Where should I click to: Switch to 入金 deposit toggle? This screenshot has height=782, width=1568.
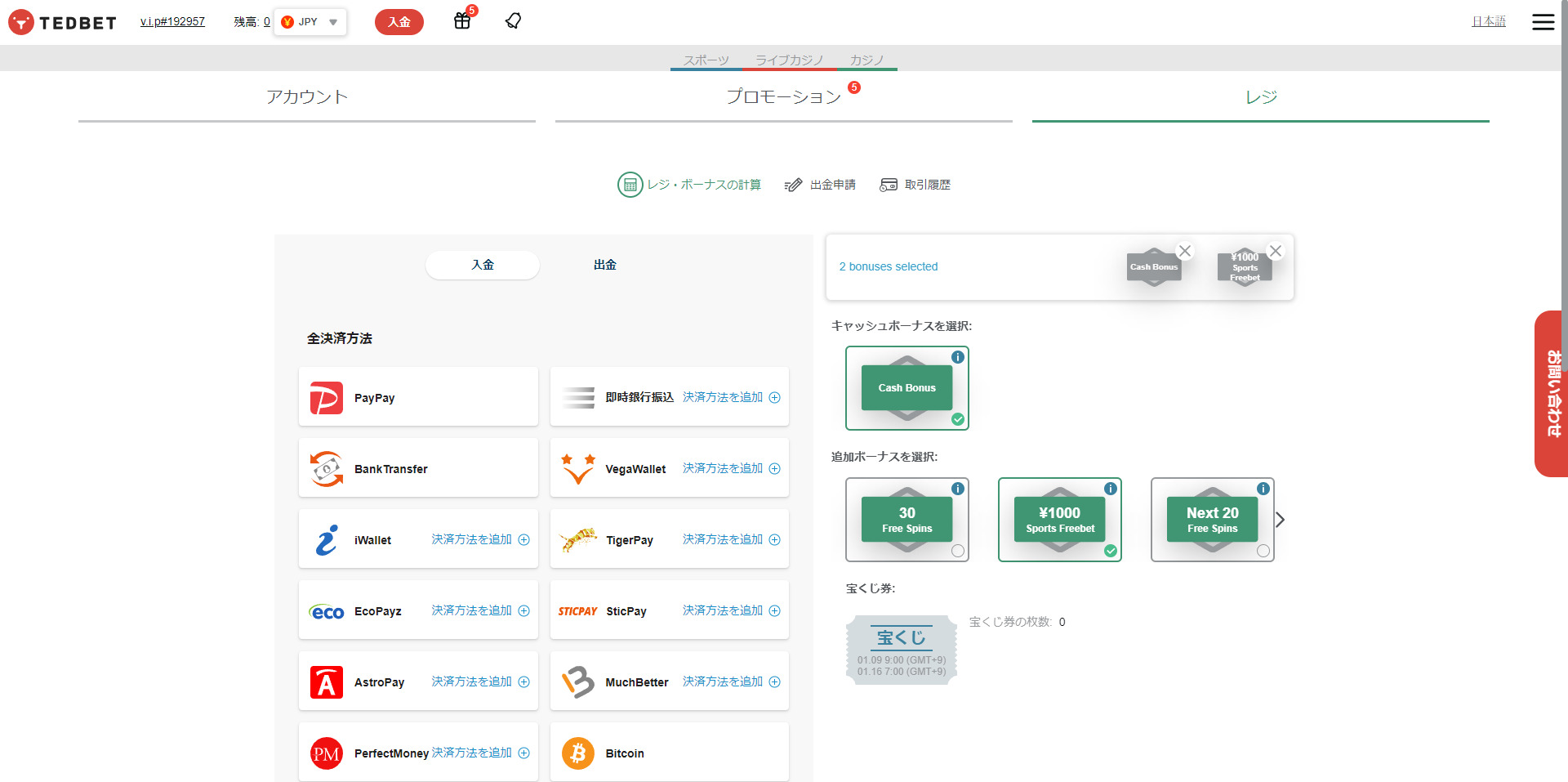coord(483,265)
